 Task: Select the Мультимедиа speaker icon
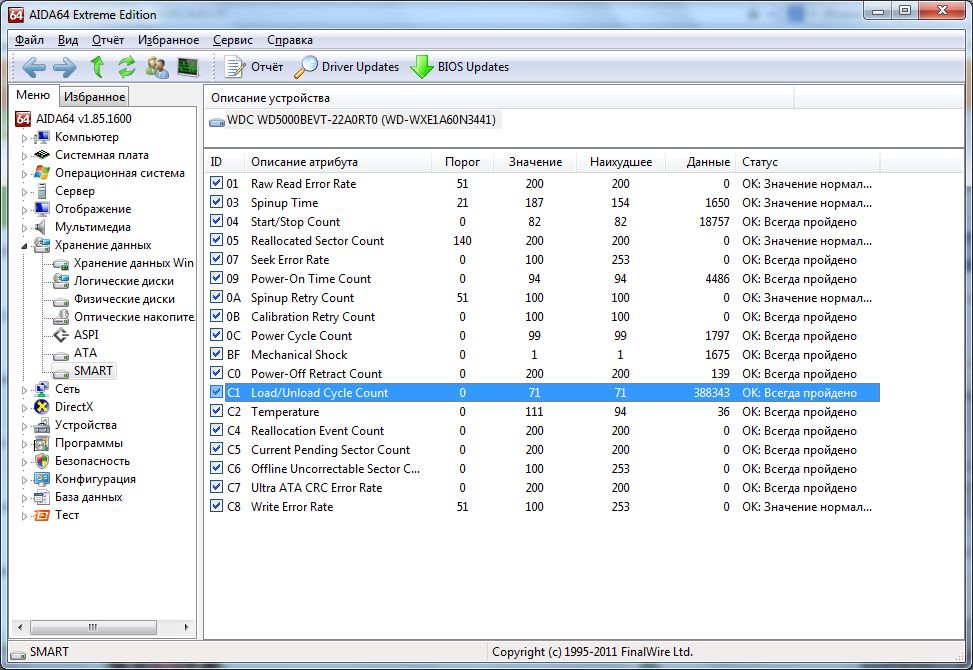41,227
